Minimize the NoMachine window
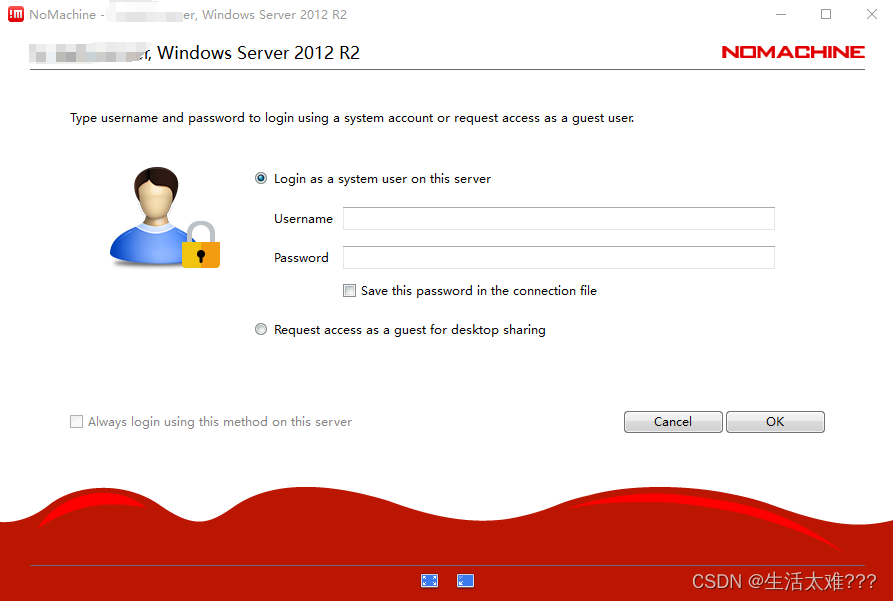893x601 pixels. point(781,14)
